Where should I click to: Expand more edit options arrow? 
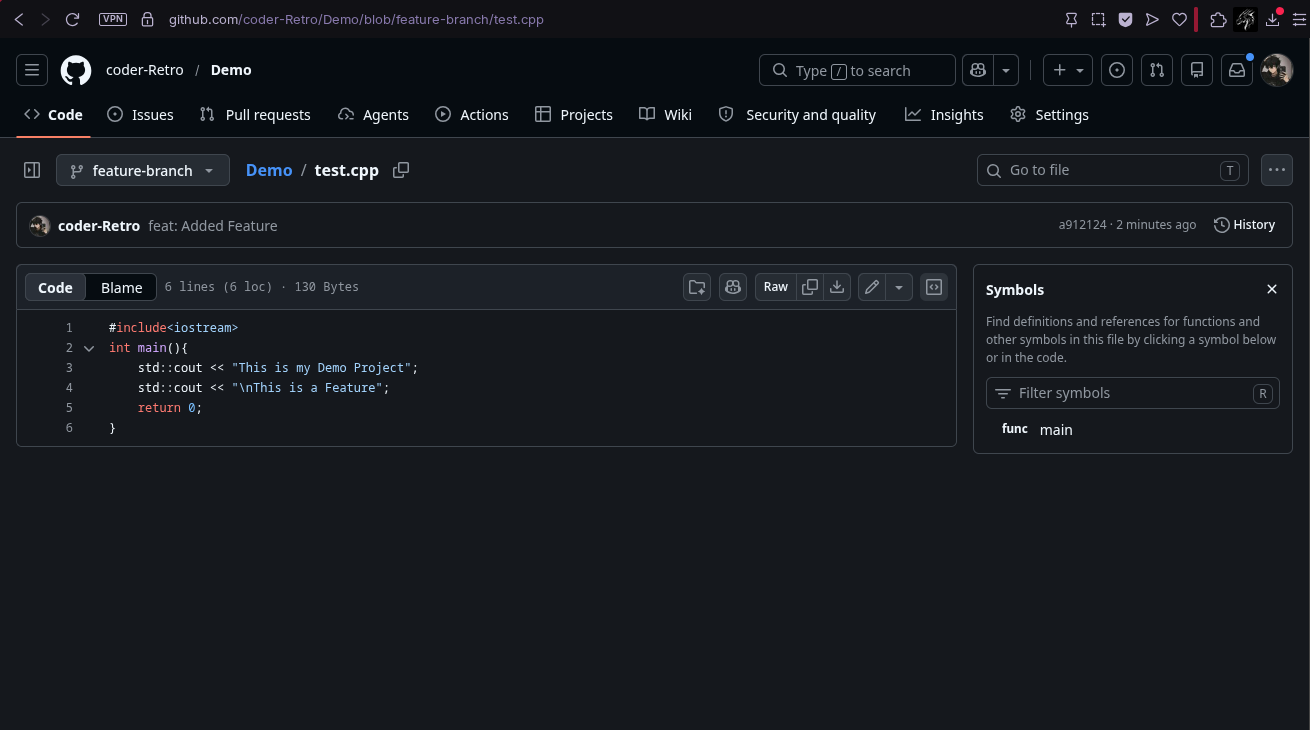click(x=899, y=287)
